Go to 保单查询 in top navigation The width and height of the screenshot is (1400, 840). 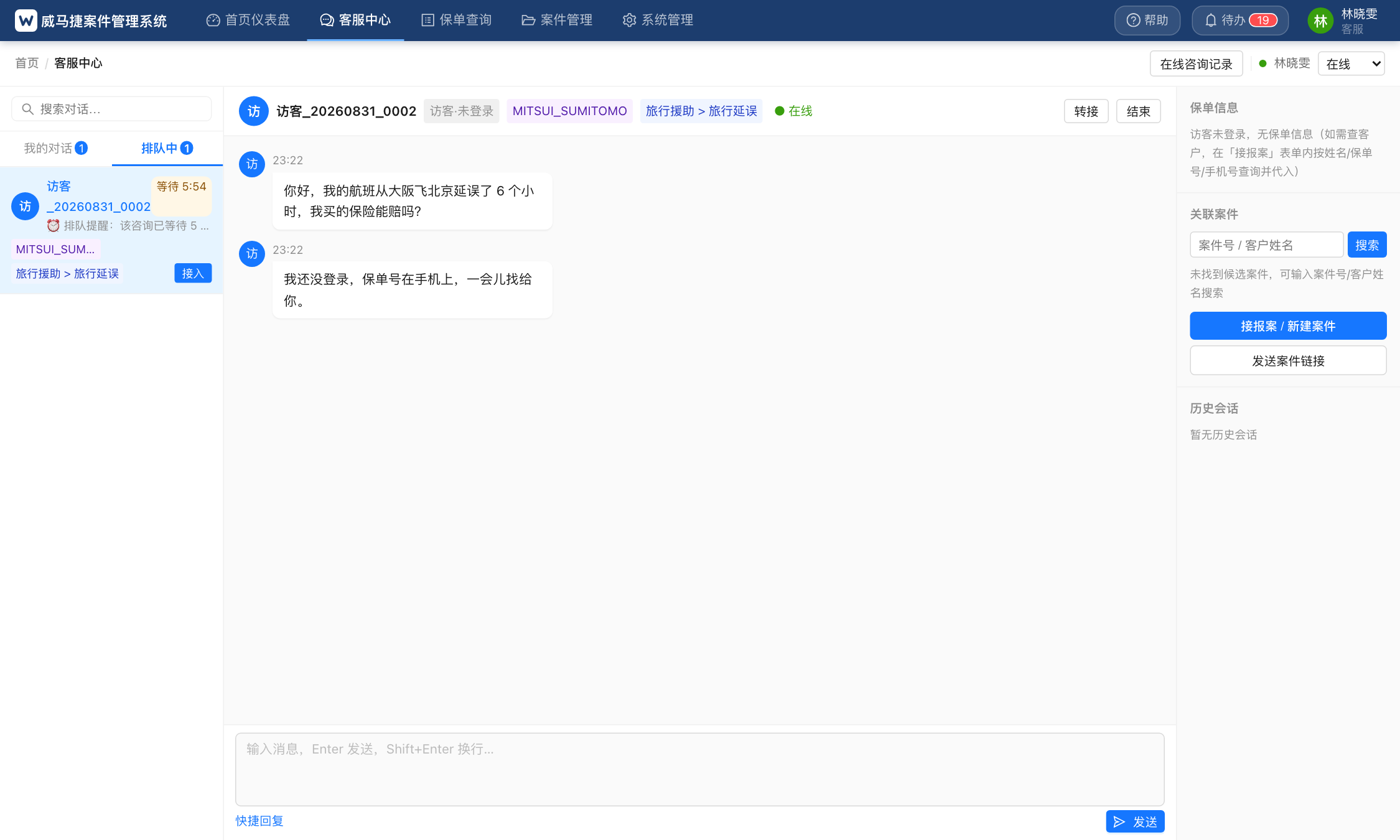(x=457, y=21)
